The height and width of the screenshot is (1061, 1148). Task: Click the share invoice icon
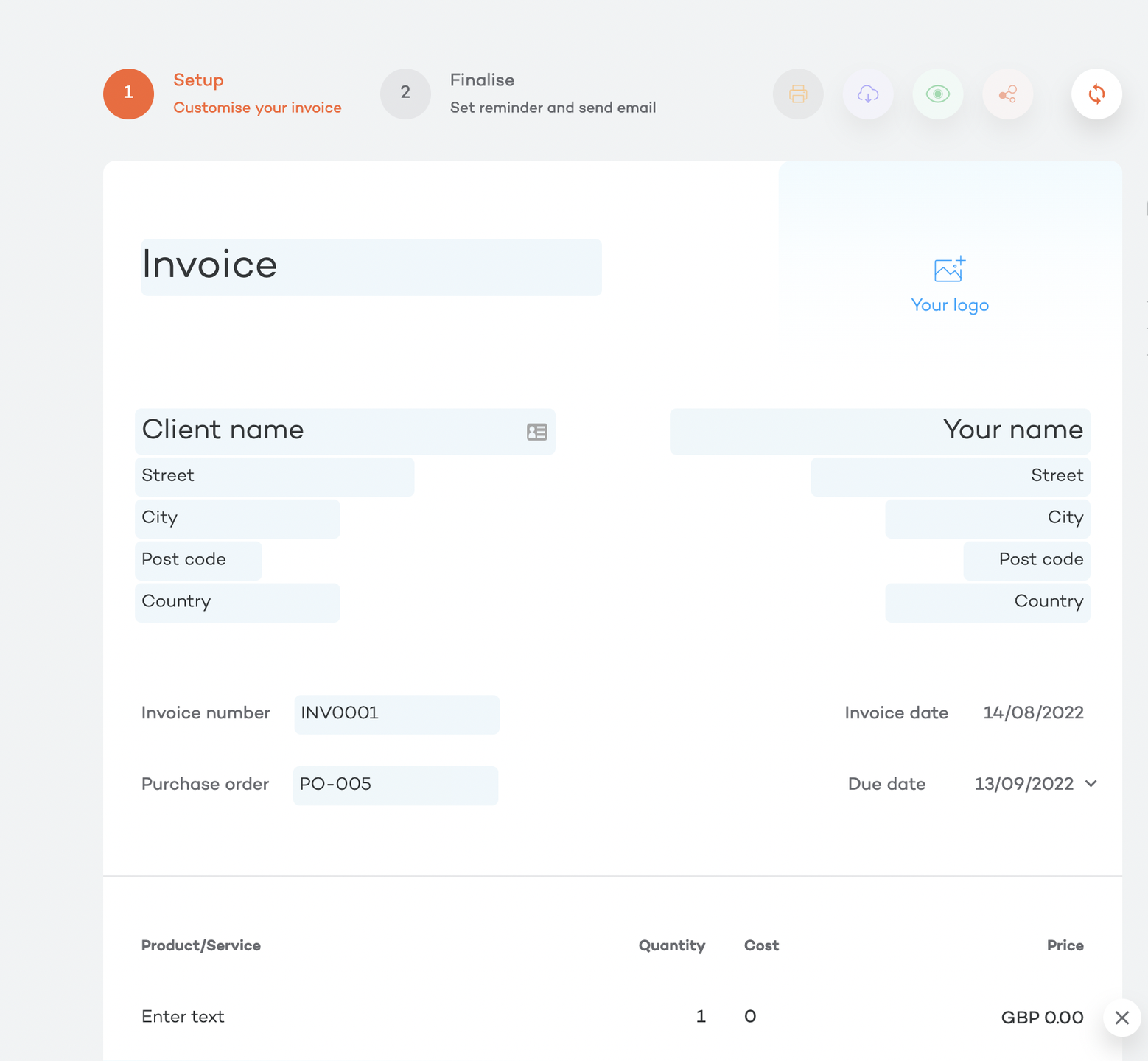tap(1008, 94)
